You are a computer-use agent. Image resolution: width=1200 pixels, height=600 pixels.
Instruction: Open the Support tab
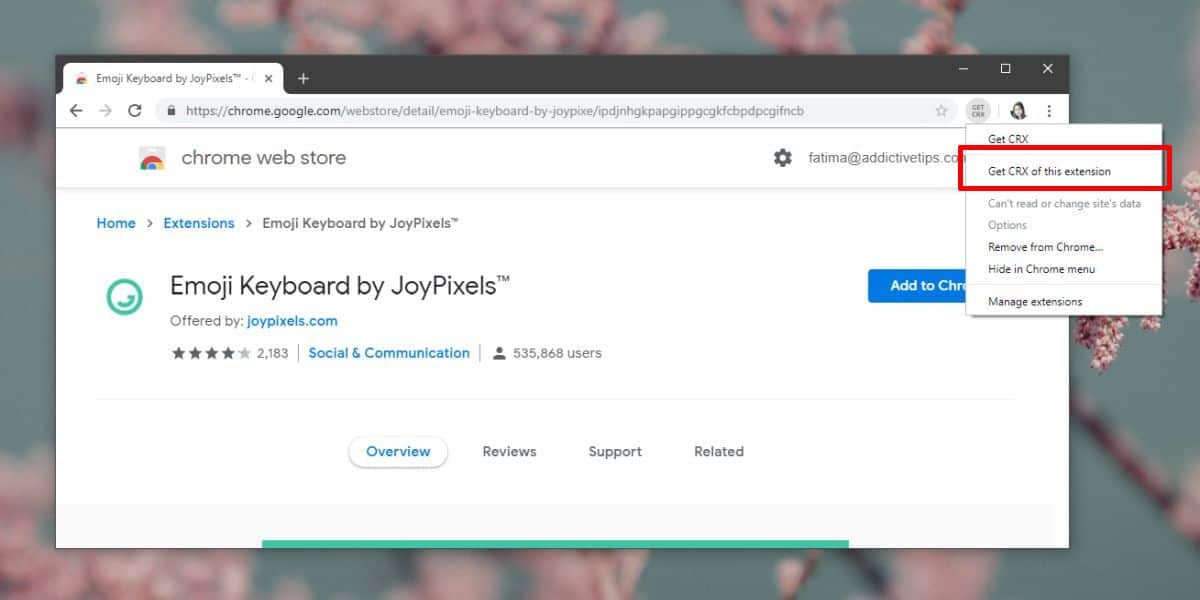615,452
